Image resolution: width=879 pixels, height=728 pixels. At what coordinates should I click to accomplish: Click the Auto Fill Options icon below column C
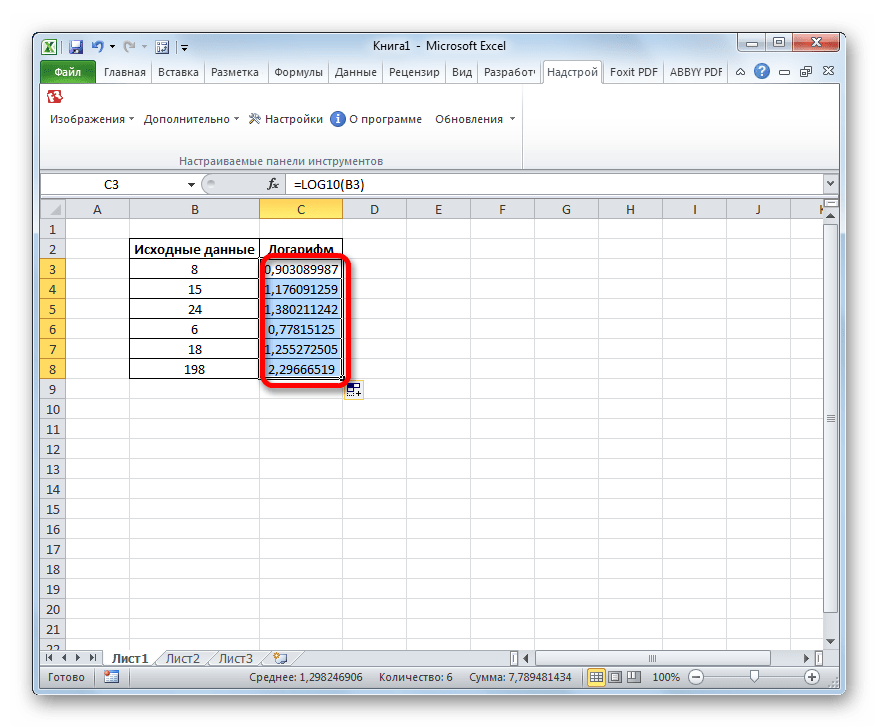coord(354,390)
